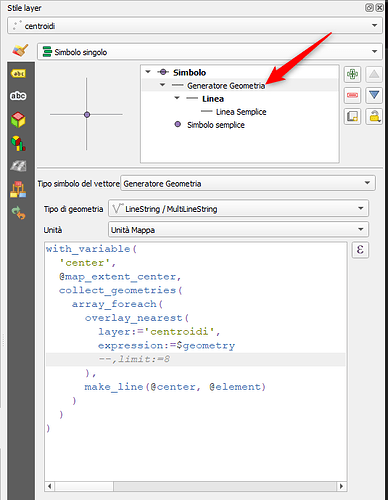Click the @map_extent_center expression line
This screenshot has width=388, height=500.
point(120,277)
